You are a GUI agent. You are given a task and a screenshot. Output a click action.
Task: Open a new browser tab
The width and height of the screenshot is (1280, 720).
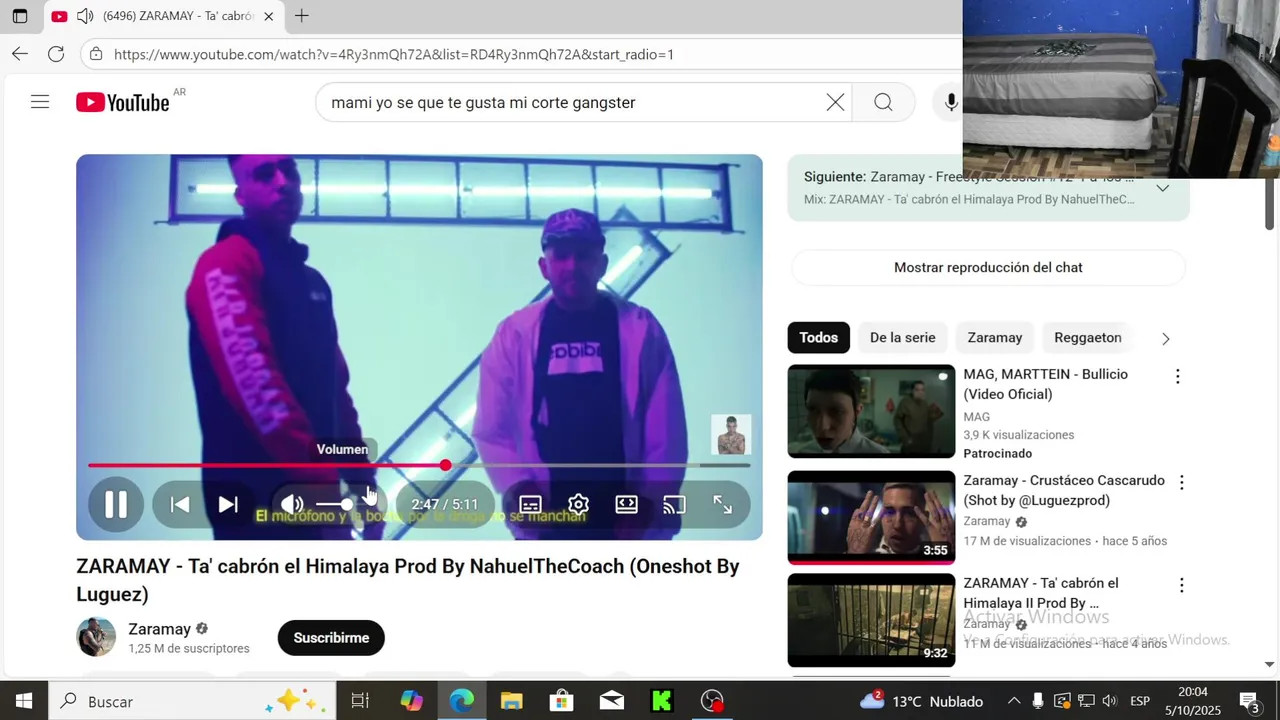point(301,16)
